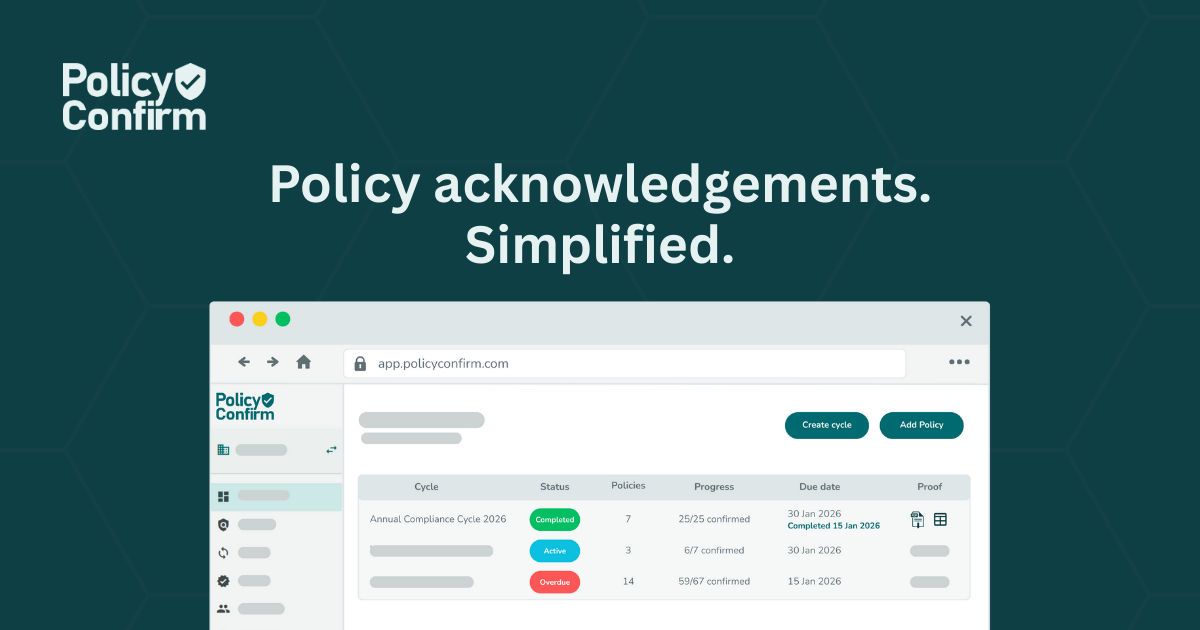
Task: Download the PDF proof for Annual Compliance Cycle
Action: pos(918,519)
